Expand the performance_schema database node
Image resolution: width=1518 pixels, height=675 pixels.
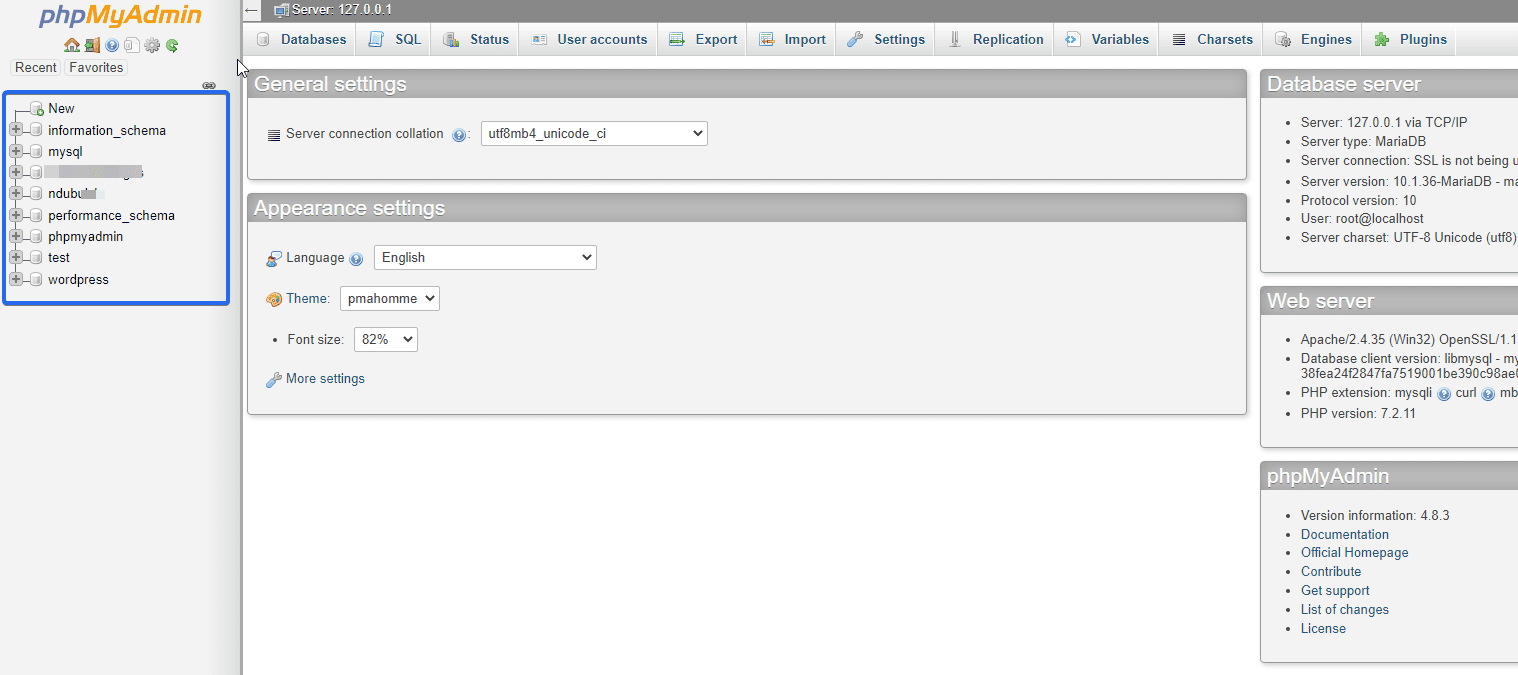(x=16, y=215)
